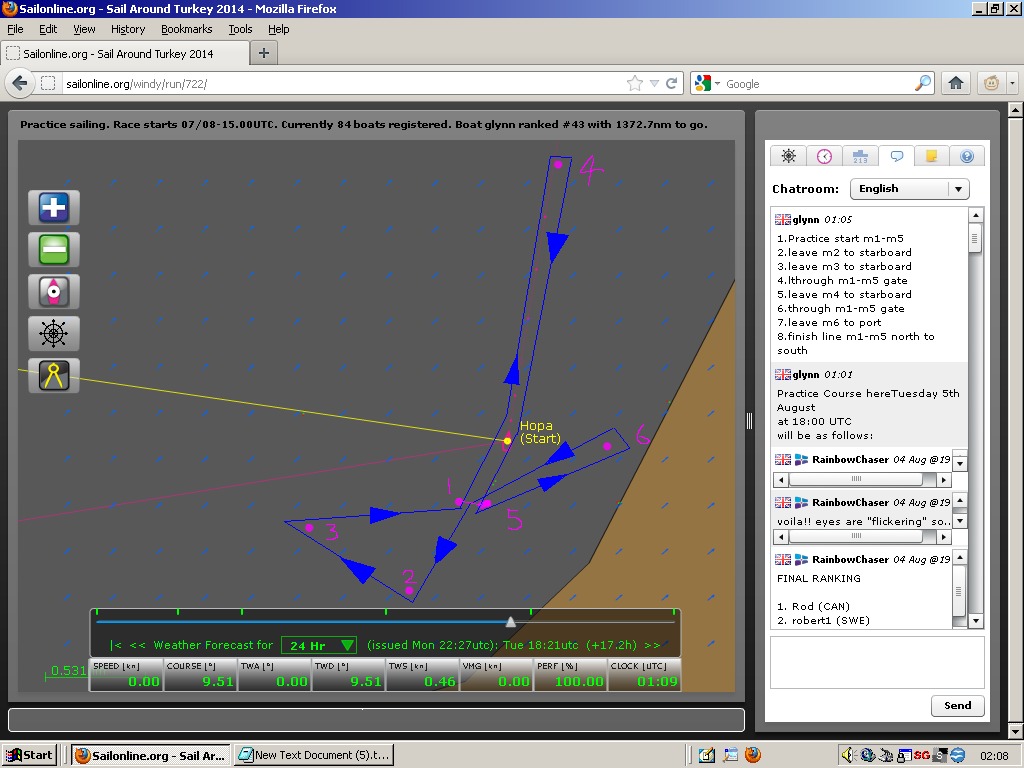Open the 24 Hr weather forecast dropdown
Viewport: 1024px width, 768px height.
319,645
